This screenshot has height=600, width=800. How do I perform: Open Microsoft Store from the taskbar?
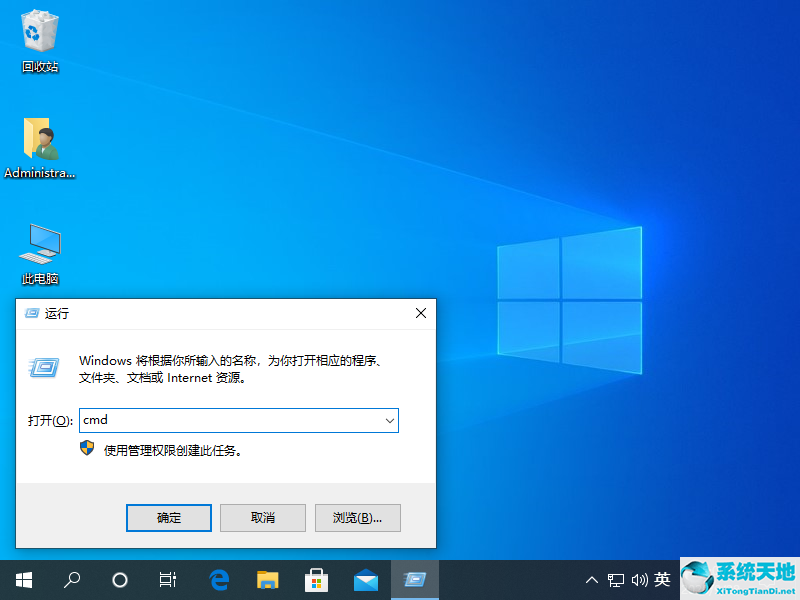pyautogui.click(x=316, y=579)
